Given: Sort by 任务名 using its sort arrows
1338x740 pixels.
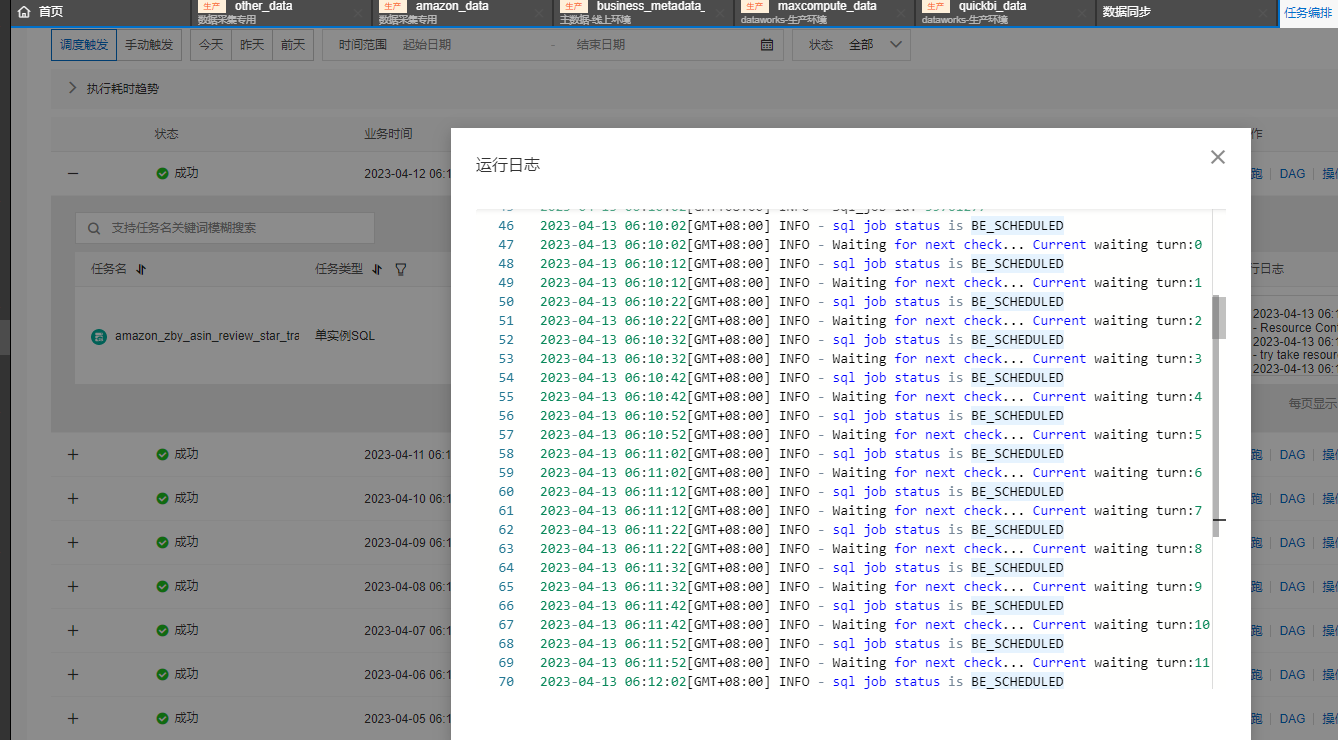Looking at the screenshot, I should tap(141, 269).
